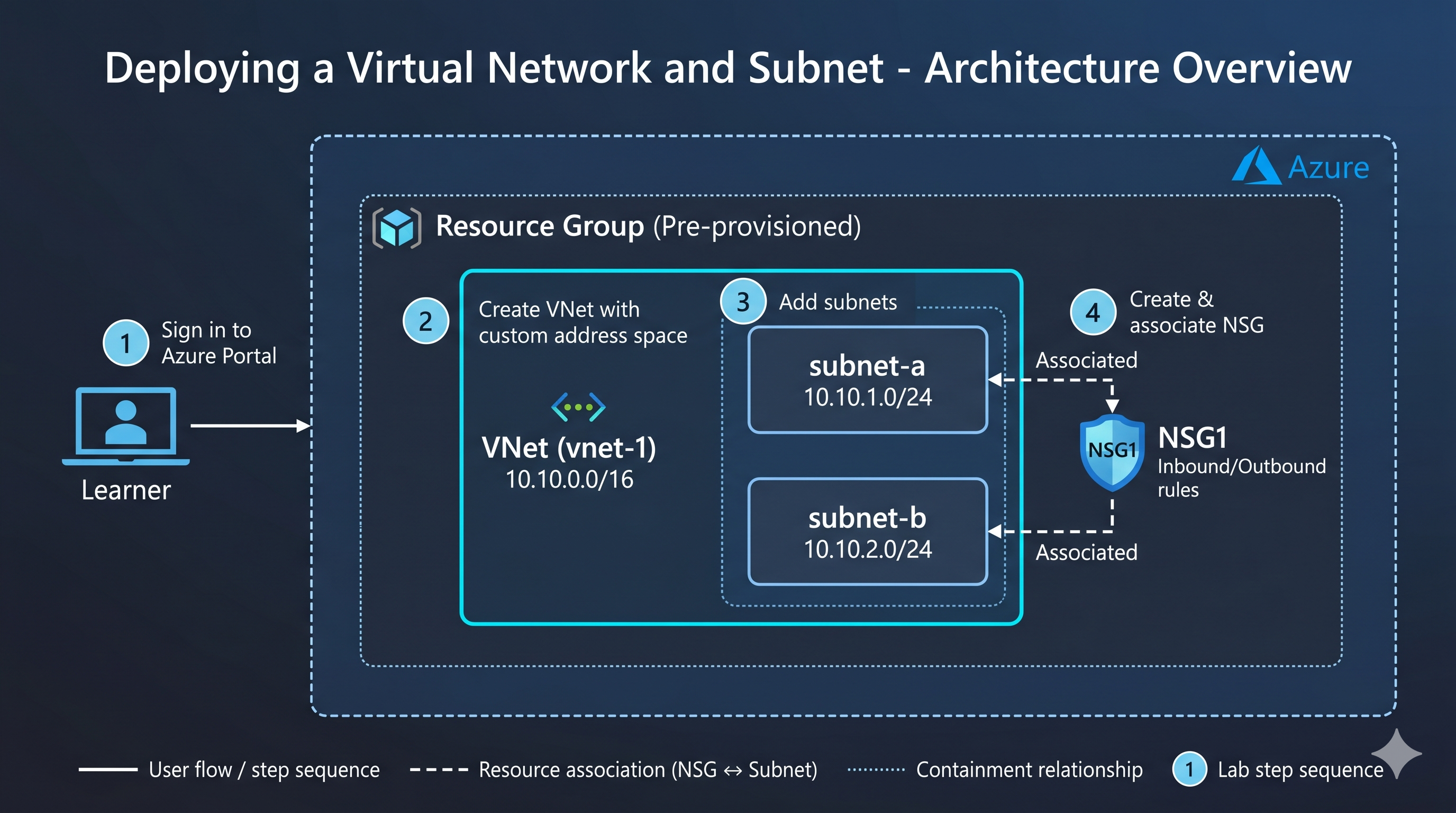Screen dimensions: 1456x813
Task: Click the diagram title text
Action: tap(728, 68)
